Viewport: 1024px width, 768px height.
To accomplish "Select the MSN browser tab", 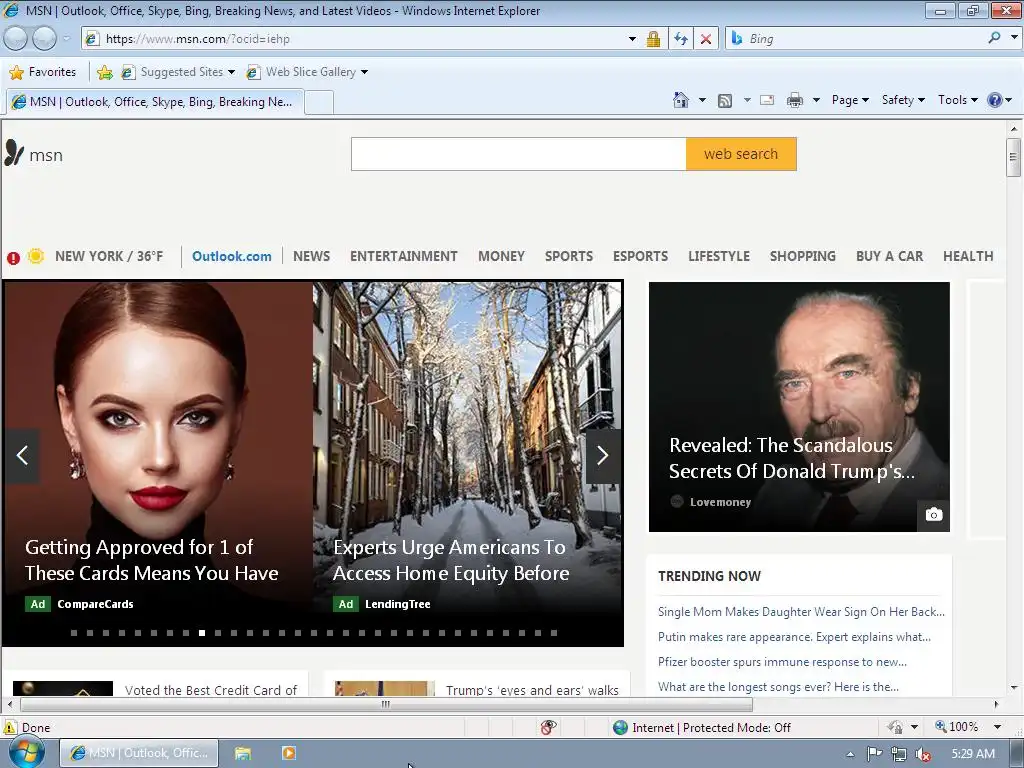I will pyautogui.click(x=155, y=102).
